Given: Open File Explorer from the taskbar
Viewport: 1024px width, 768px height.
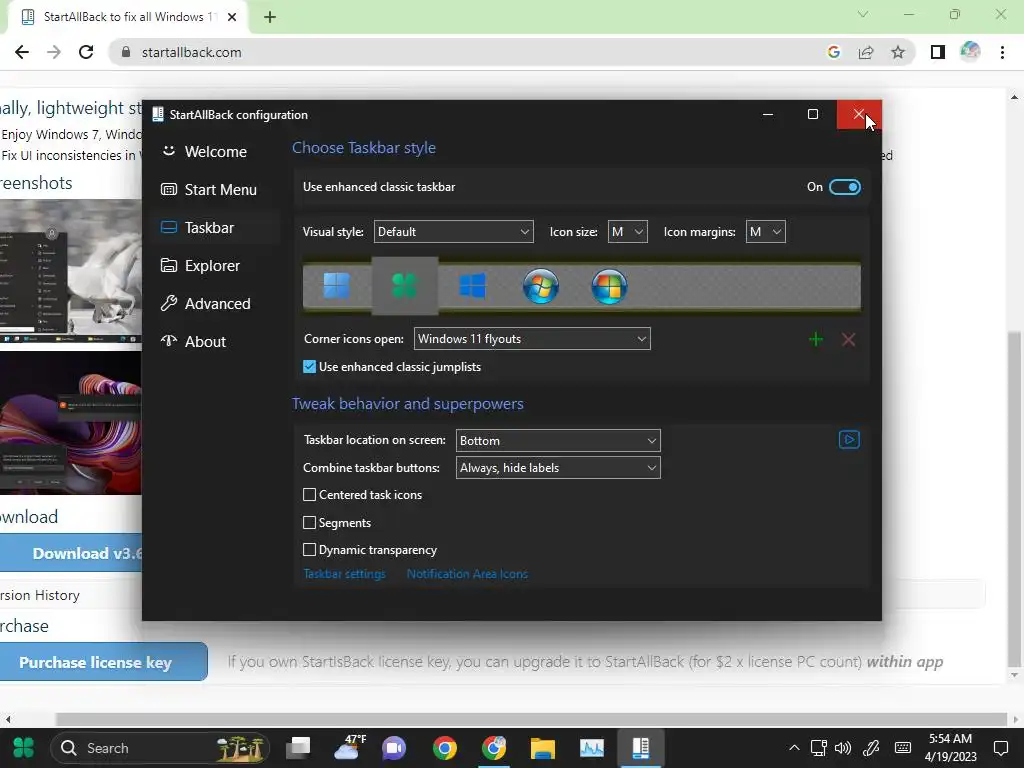Looking at the screenshot, I should [x=543, y=748].
